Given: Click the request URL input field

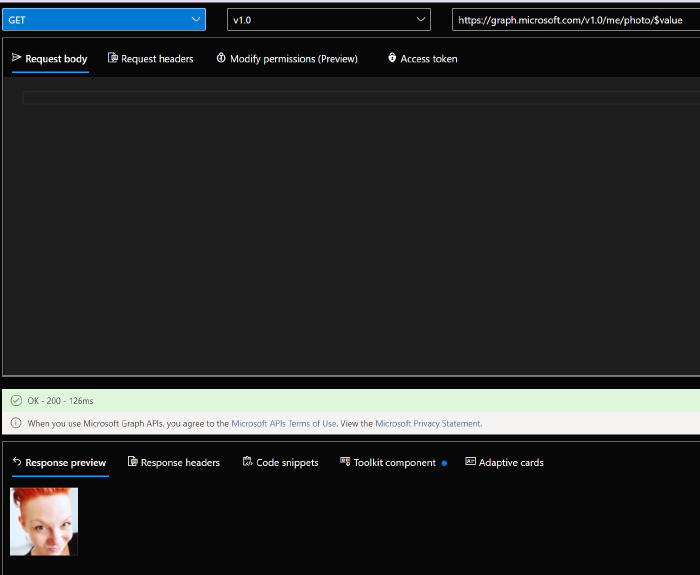Looking at the screenshot, I should pyautogui.click(x=575, y=20).
